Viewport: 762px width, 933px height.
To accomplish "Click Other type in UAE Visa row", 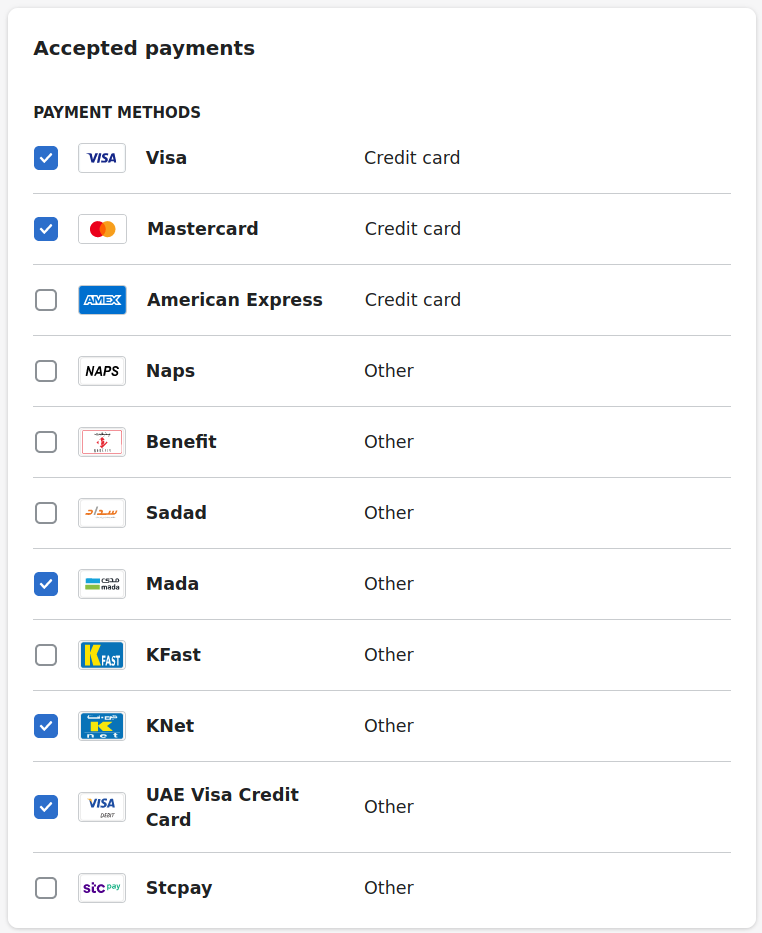I will pos(389,807).
